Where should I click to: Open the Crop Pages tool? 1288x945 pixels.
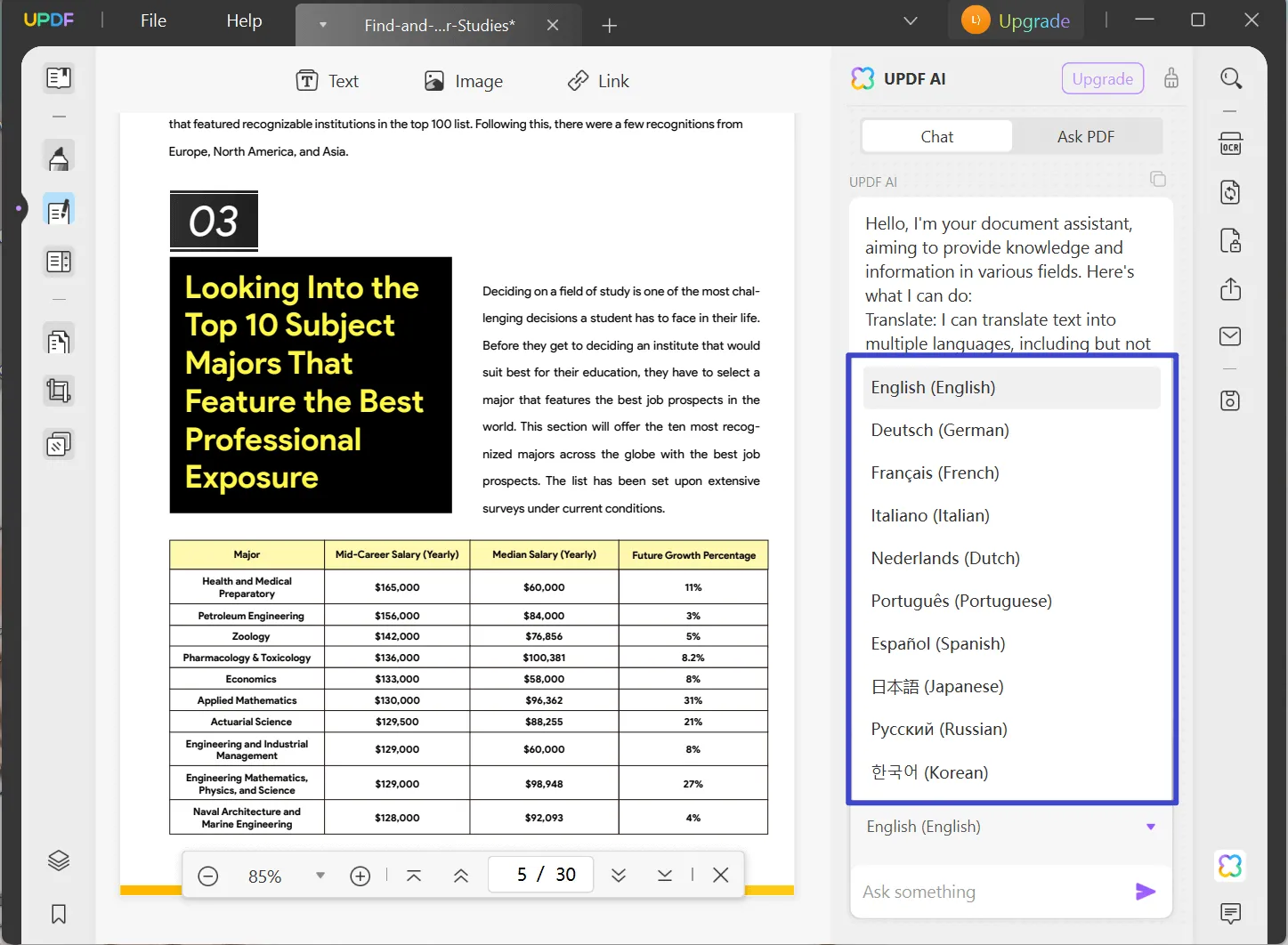pyautogui.click(x=59, y=391)
